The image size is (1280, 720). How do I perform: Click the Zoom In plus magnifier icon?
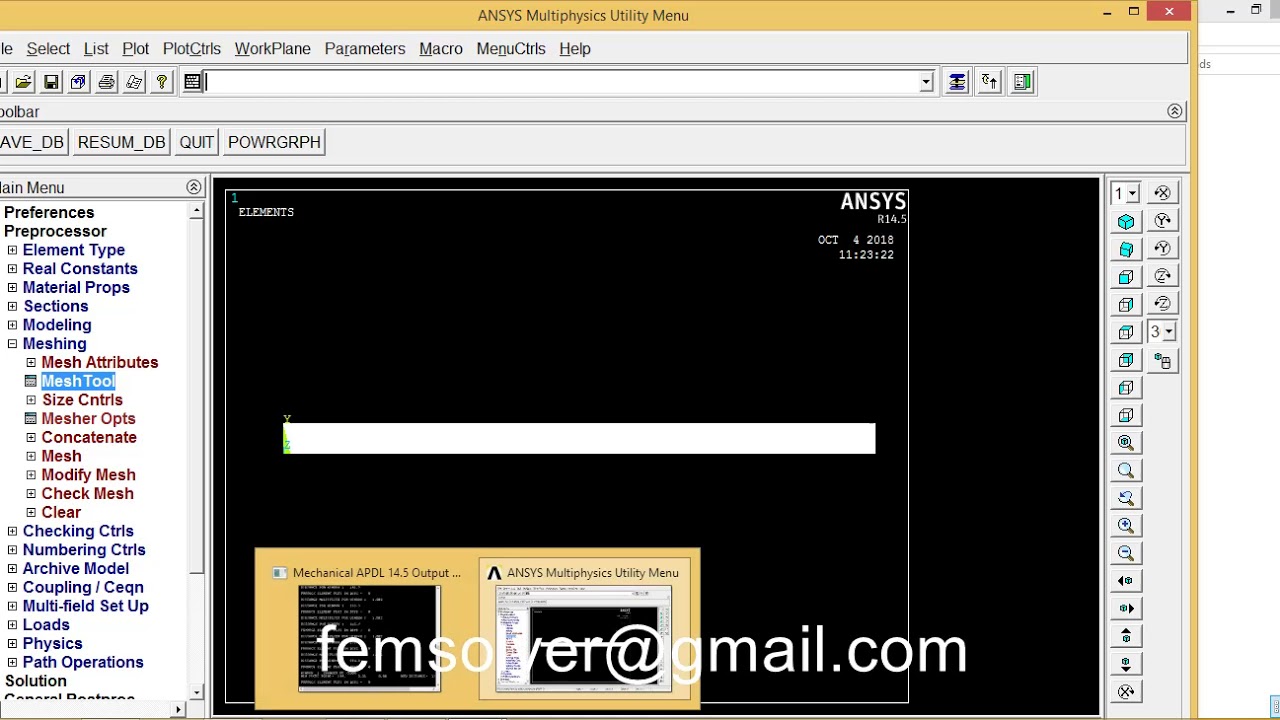pos(1126,526)
